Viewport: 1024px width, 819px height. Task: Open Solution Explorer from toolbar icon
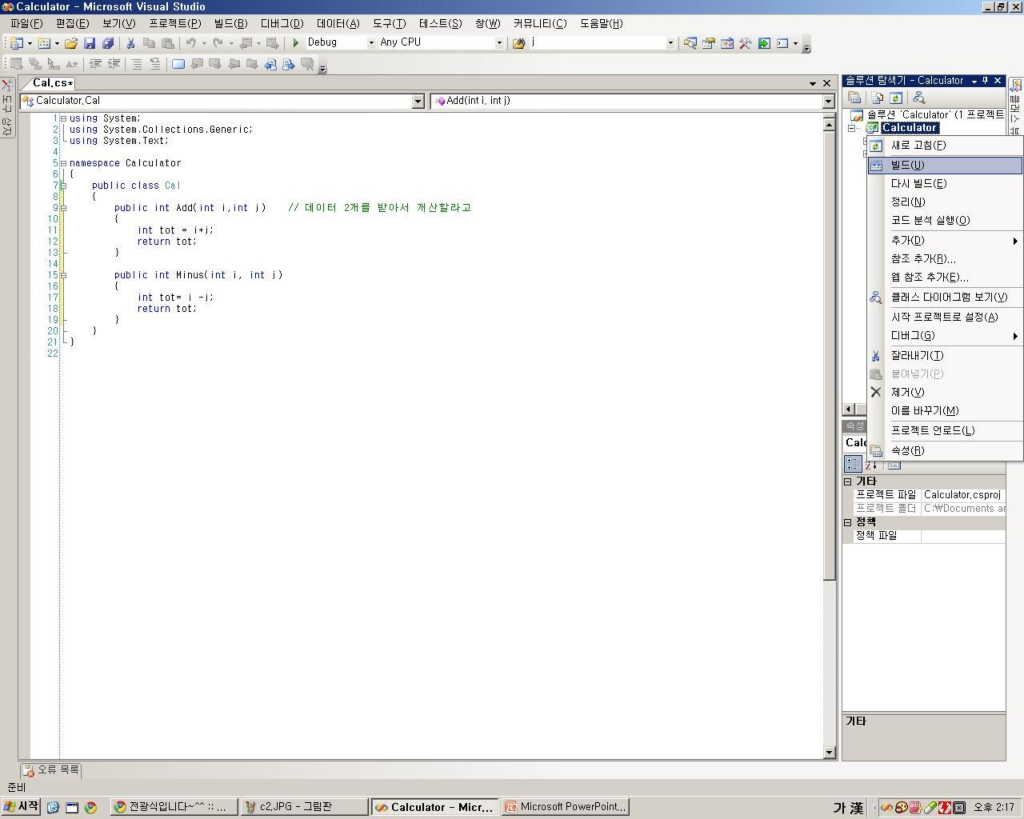(x=690, y=43)
